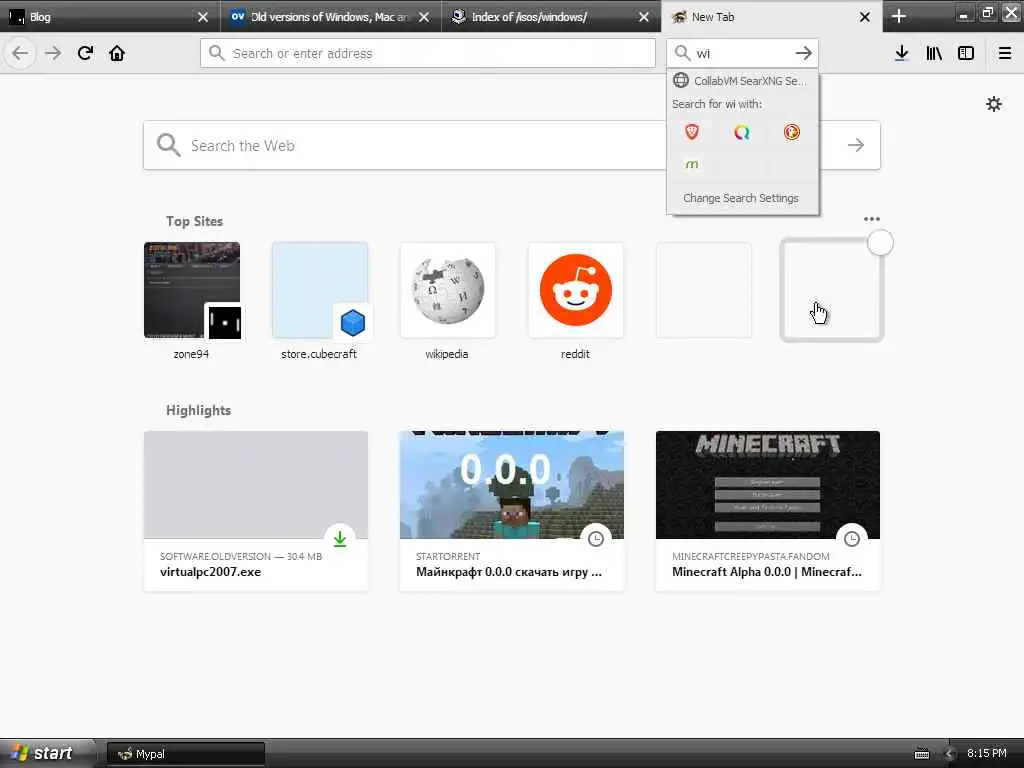Click the empty hovered top site tile
Screen dimensions: 1024x768
[831, 290]
